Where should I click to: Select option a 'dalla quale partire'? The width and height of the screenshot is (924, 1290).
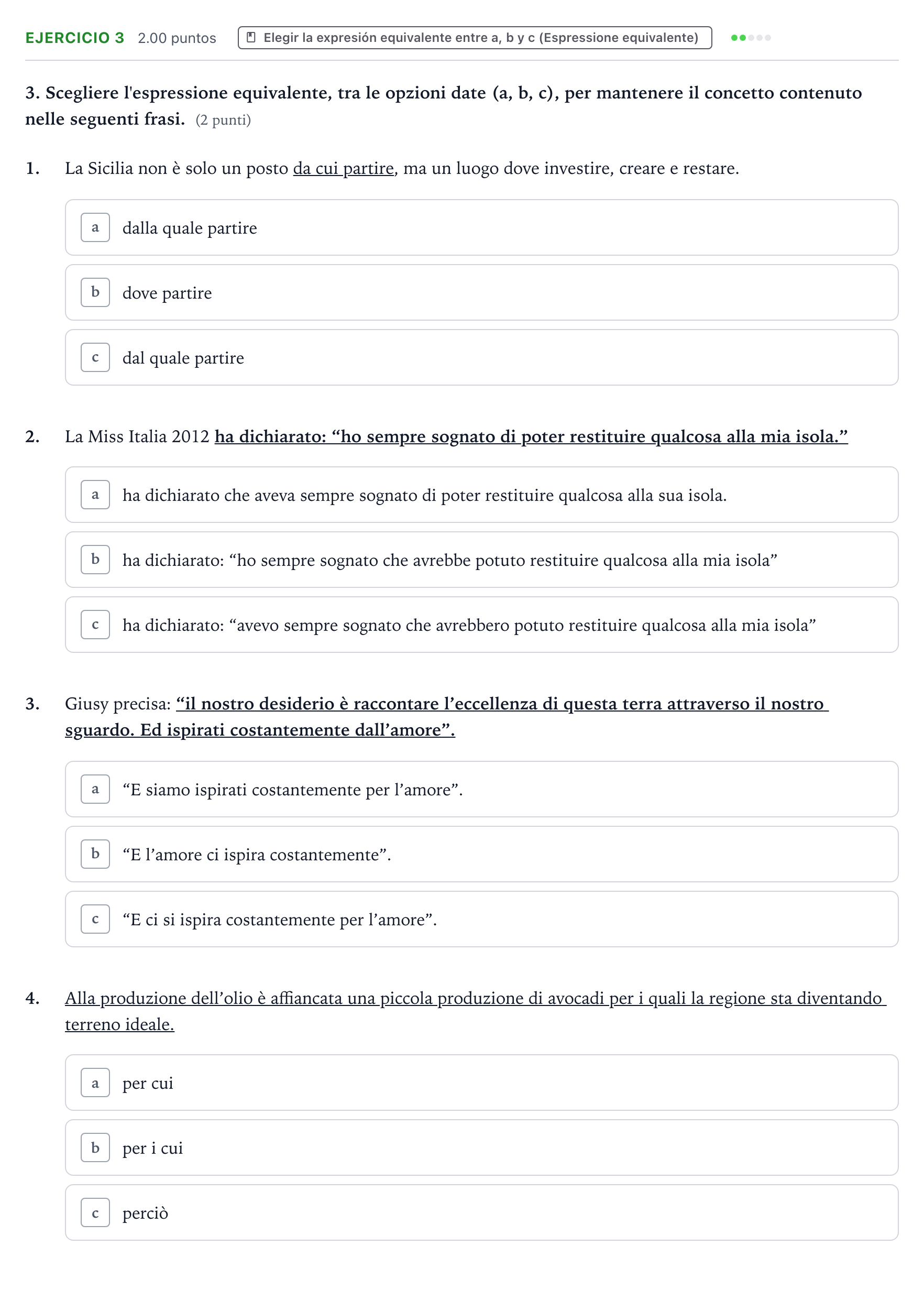pos(481,227)
